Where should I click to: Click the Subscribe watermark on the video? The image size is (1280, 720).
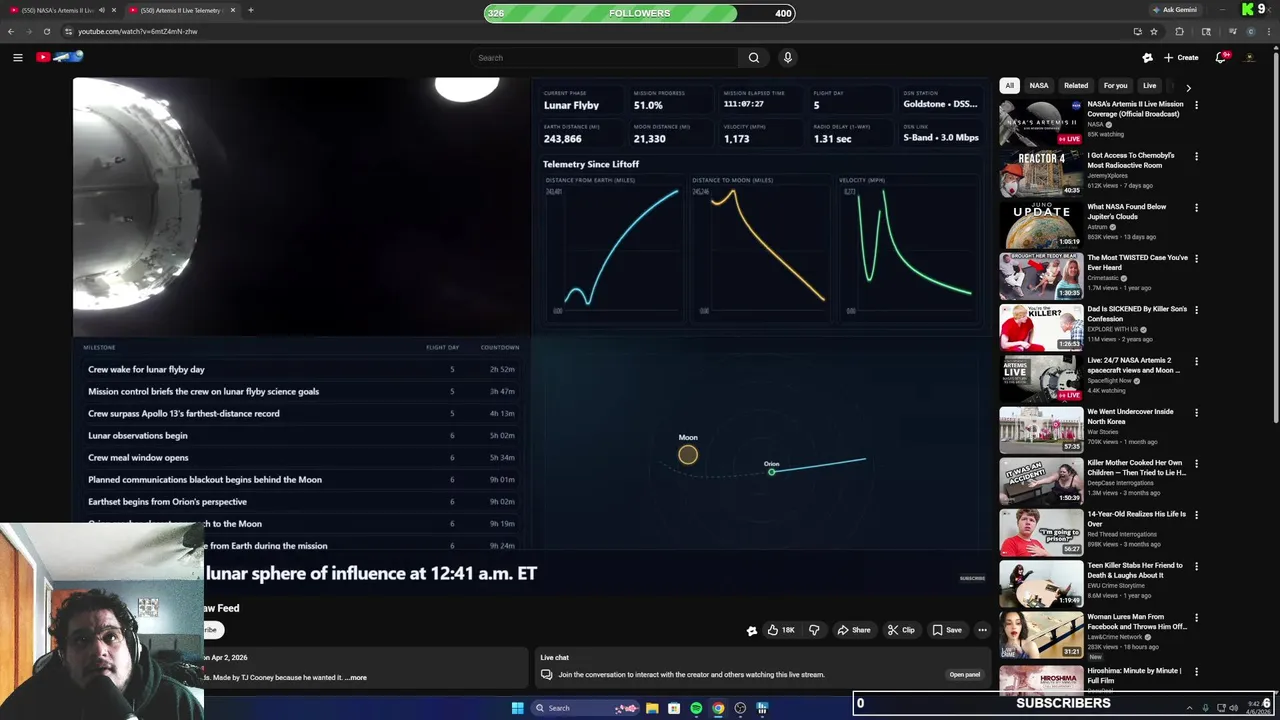pyautogui.click(x=972, y=578)
